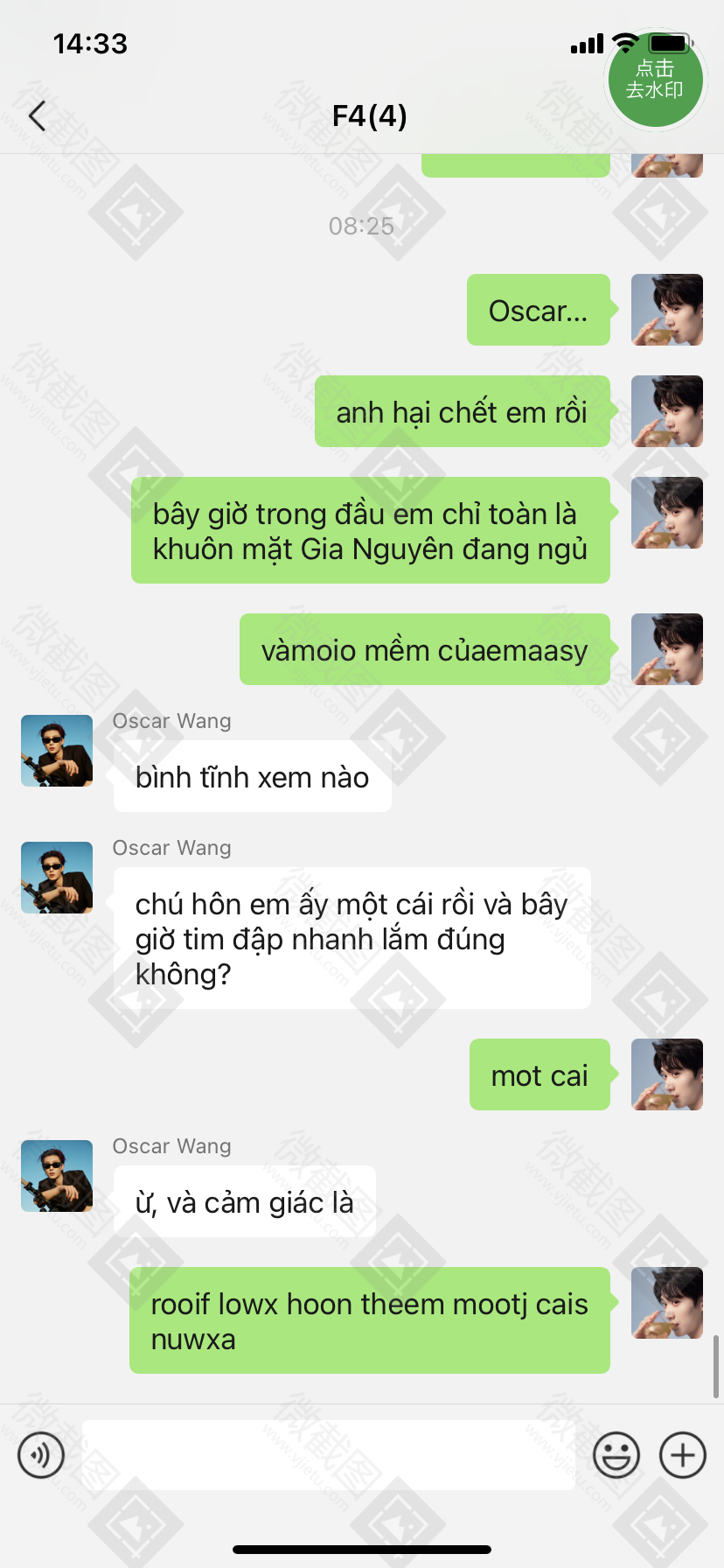The height and width of the screenshot is (1568, 724).
Task: Tap the 'Oscar...' message bubble
Action: click(x=539, y=310)
